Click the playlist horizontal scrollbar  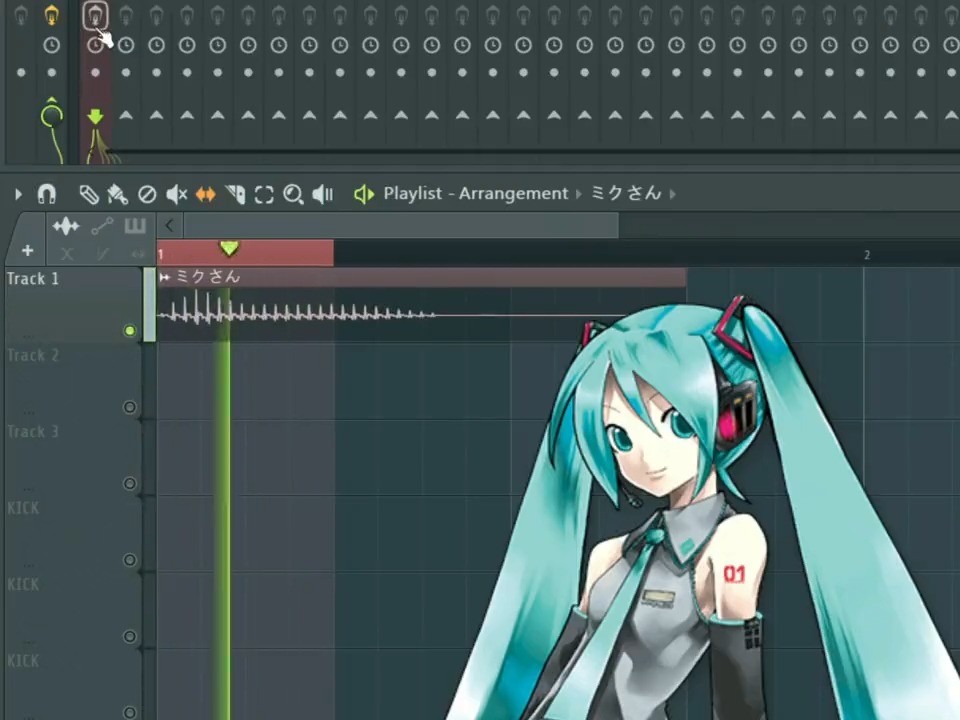click(400, 226)
